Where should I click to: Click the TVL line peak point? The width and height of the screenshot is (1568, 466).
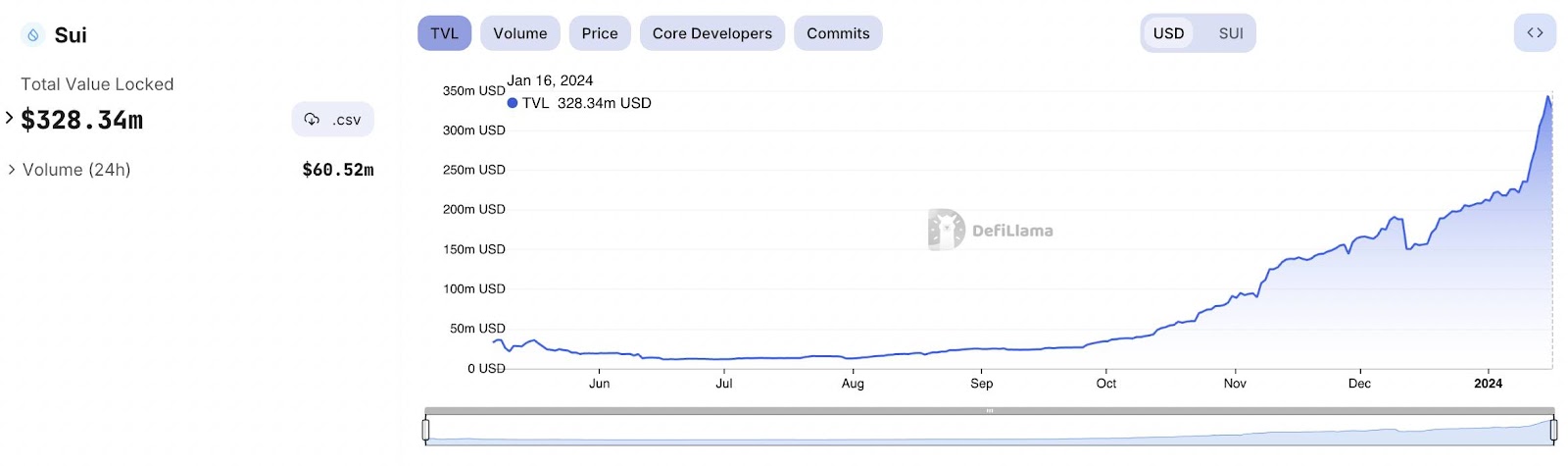coord(1548,96)
